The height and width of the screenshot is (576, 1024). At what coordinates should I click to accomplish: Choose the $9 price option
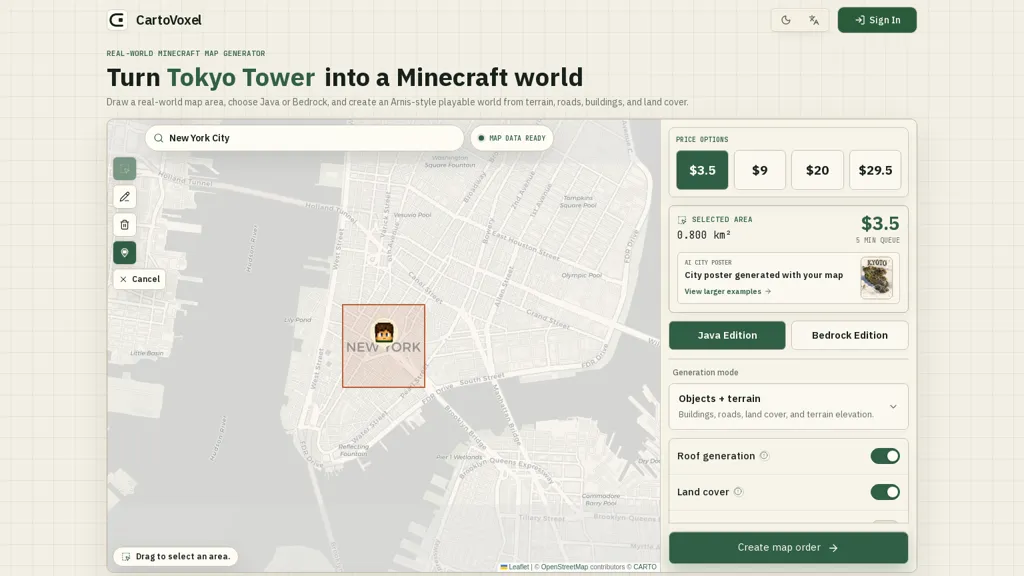(760, 170)
